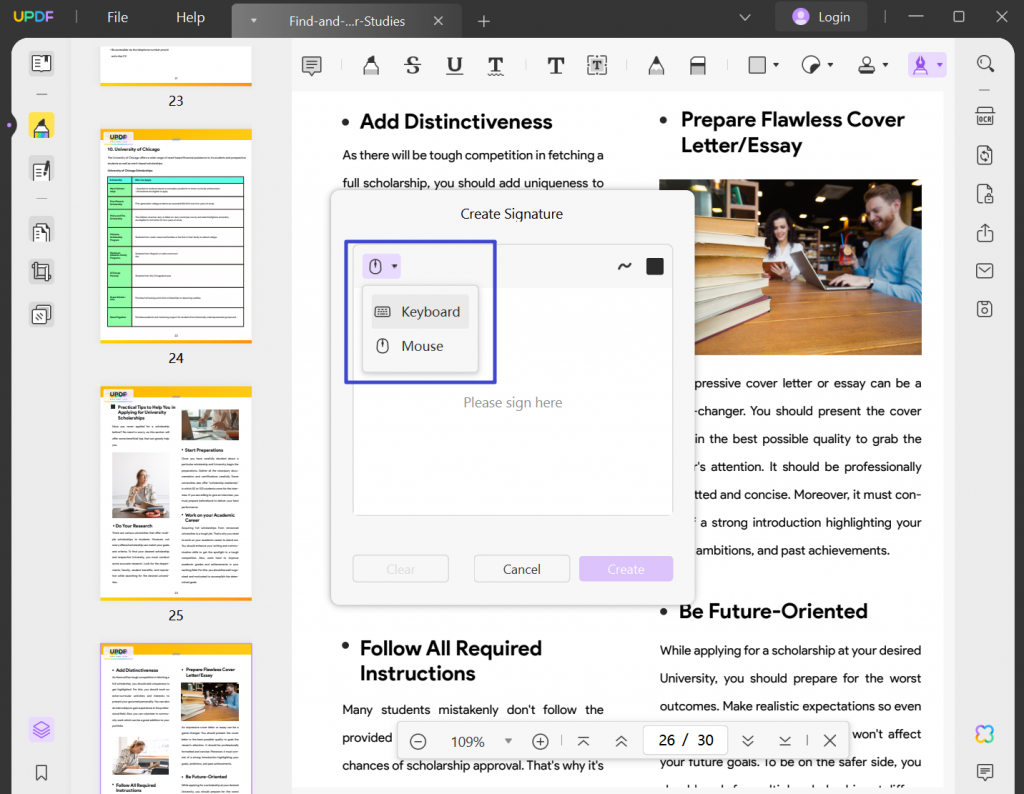The height and width of the screenshot is (794, 1024).
Task: Open the Pencil drawing tool
Action: tap(655, 64)
